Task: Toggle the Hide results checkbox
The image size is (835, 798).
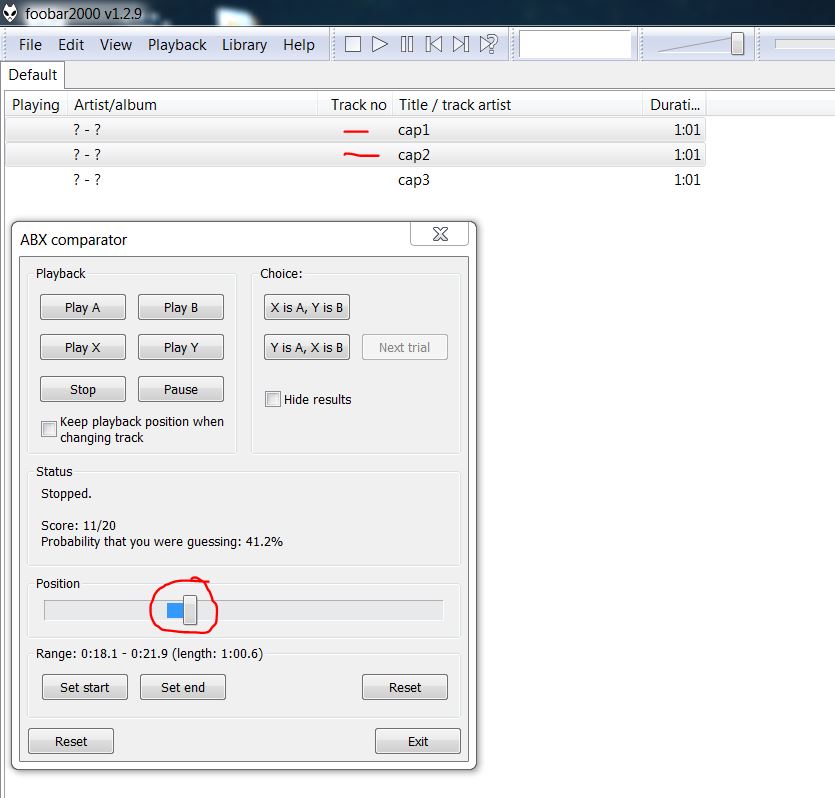Action: (273, 399)
